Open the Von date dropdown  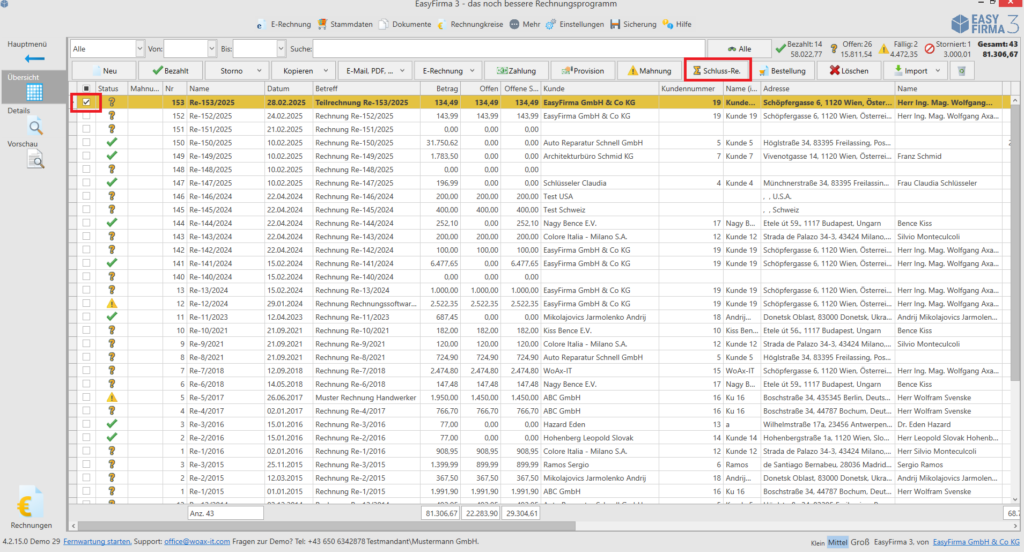coord(211,49)
